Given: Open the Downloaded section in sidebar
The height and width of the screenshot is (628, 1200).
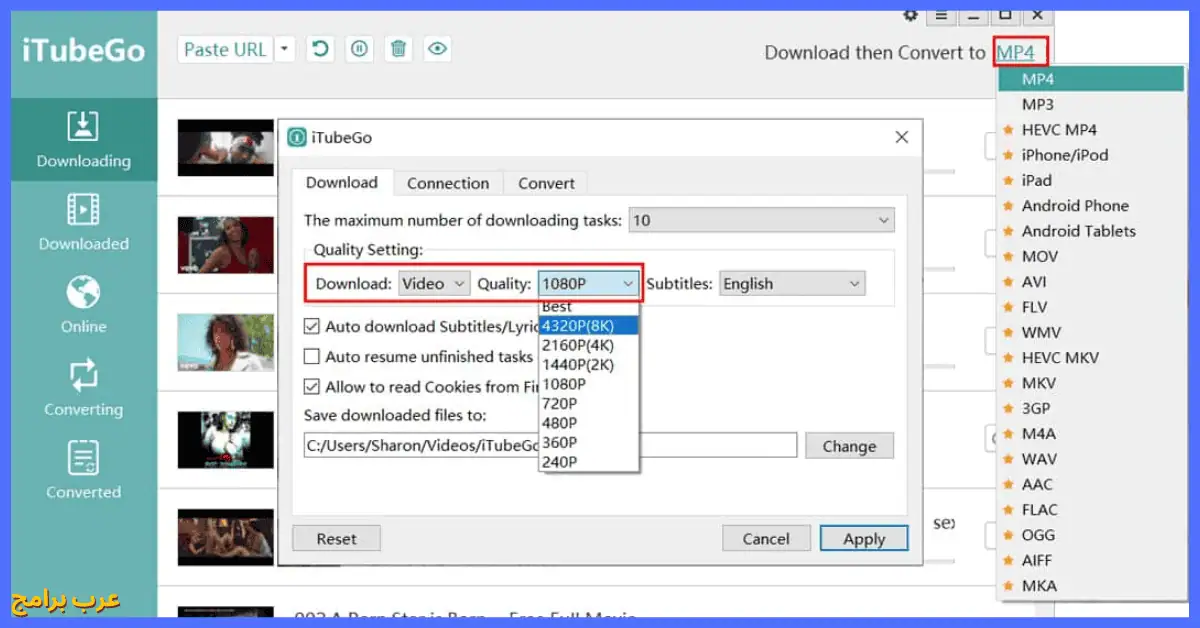Looking at the screenshot, I should point(84,223).
